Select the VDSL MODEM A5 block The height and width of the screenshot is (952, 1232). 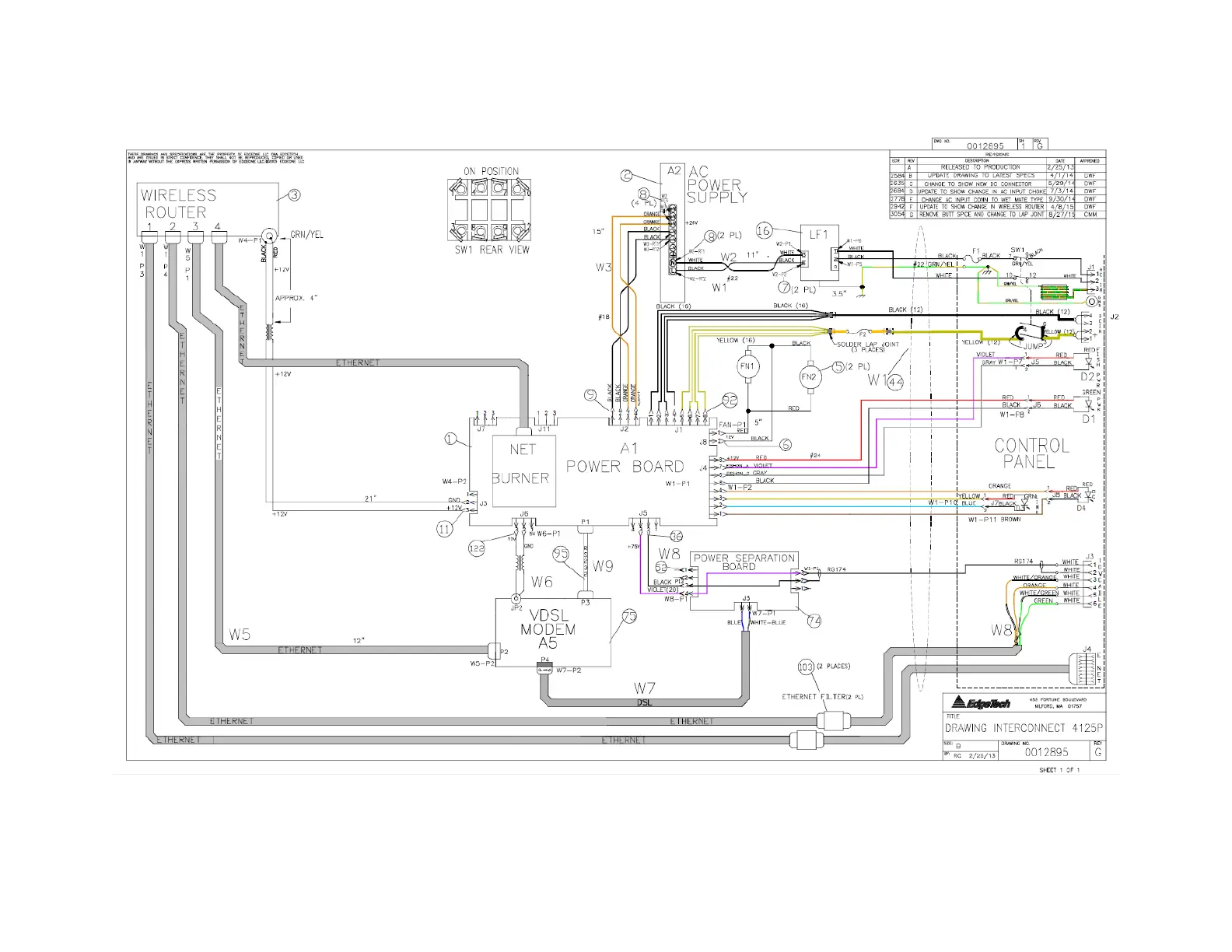point(553,632)
